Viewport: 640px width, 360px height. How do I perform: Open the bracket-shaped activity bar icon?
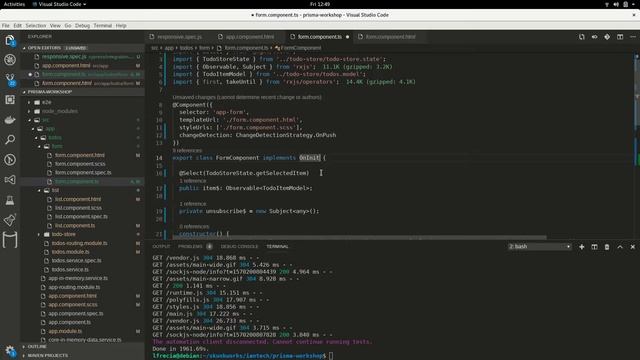pos(10,240)
